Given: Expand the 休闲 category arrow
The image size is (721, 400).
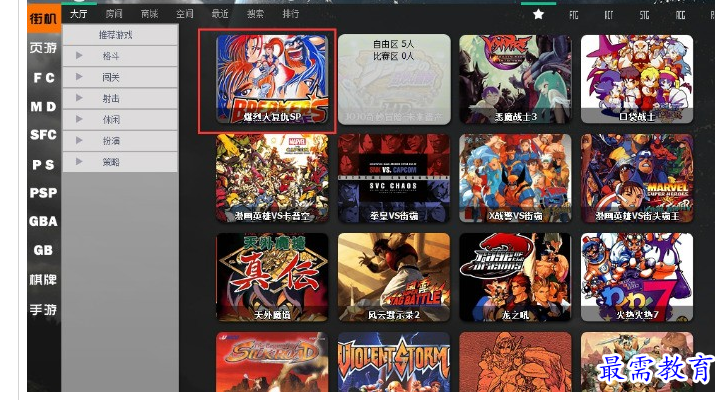Looking at the screenshot, I should coord(79,119).
